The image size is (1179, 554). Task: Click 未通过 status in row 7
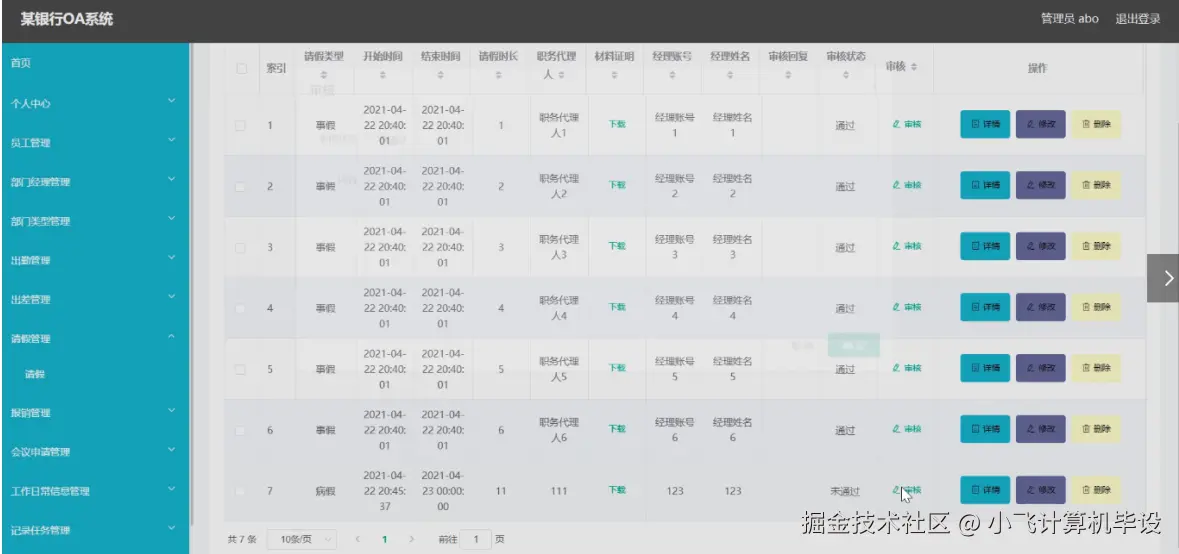(844, 491)
